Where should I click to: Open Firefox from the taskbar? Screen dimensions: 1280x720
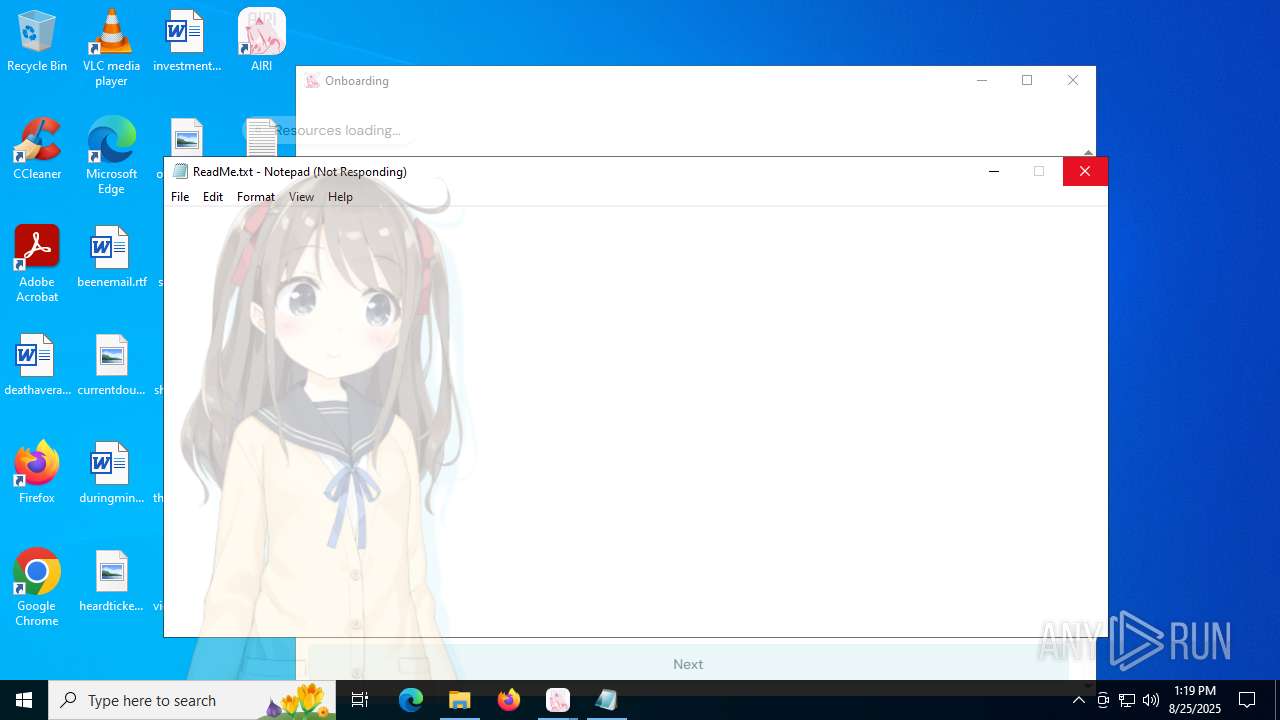508,700
